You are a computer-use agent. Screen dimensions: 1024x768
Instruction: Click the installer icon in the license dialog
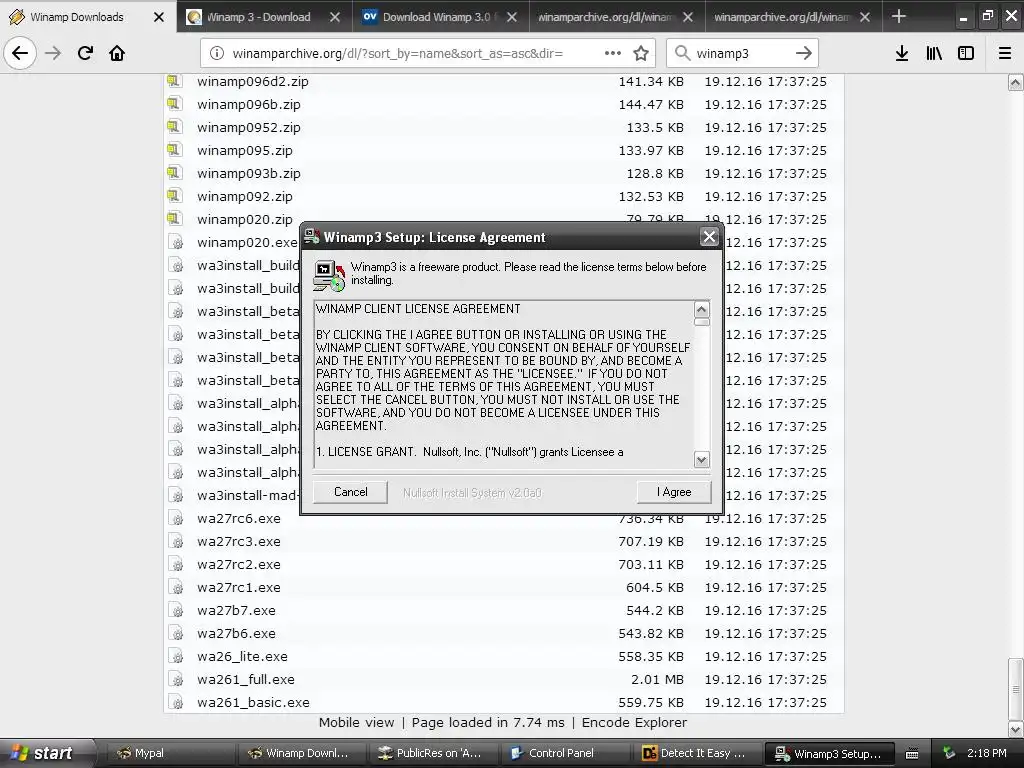(328, 275)
